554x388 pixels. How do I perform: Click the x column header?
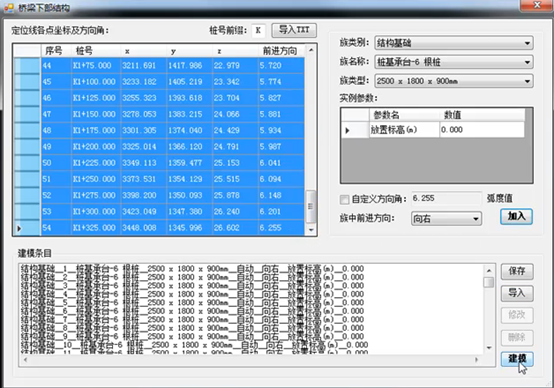[143, 51]
